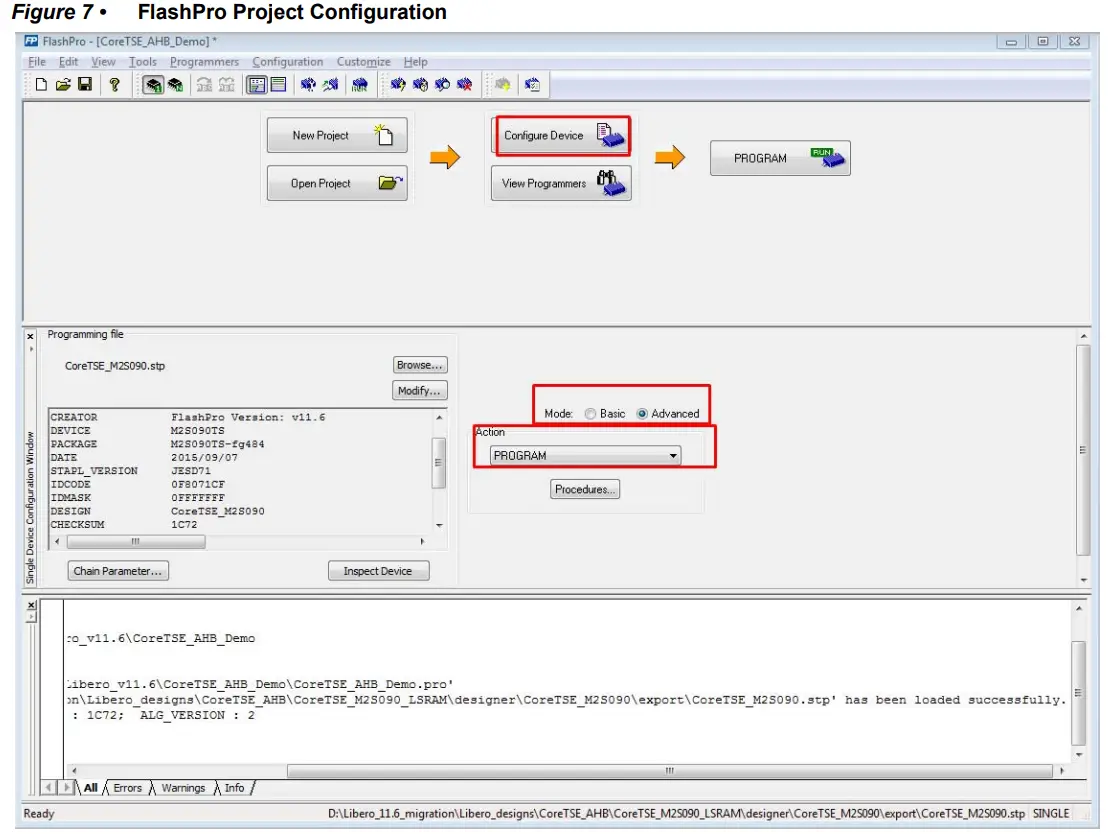Screen dimensions: 1111x837
Task: Open the Programmers menu
Action: (x=205, y=61)
